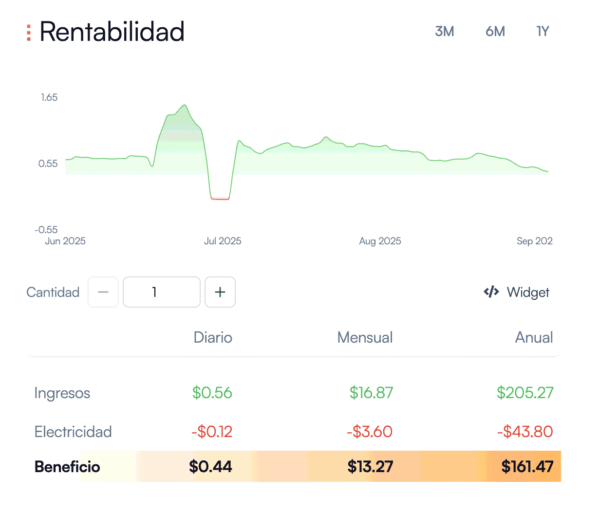Image resolution: width=600 pixels, height=513 pixels.
Task: Decrease quantity with minus button
Action: point(103,292)
